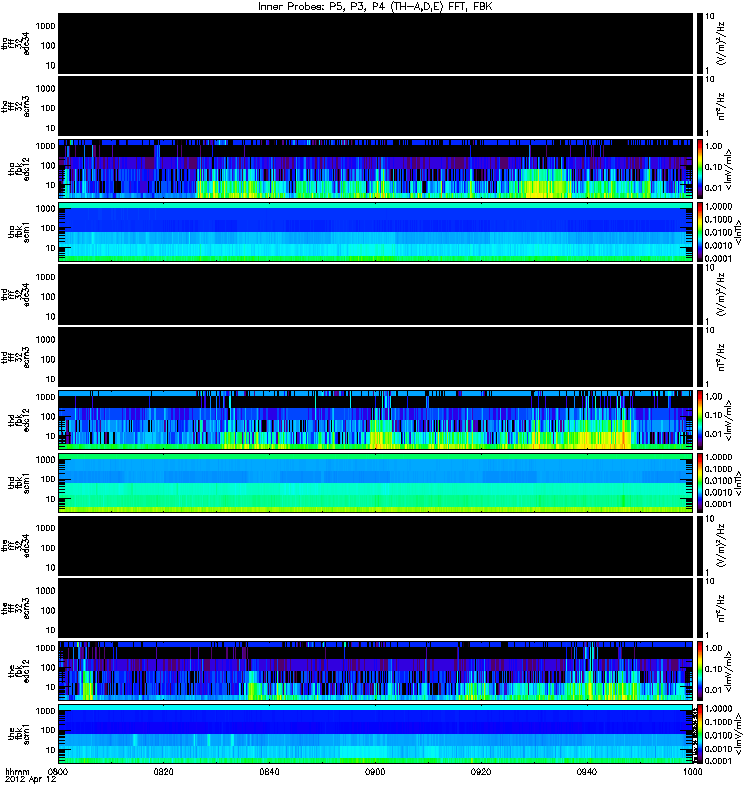Select the empty the fff 32 edc34 panel
Image resolution: width=750 pixels, height=800 pixels.
coord(376,545)
